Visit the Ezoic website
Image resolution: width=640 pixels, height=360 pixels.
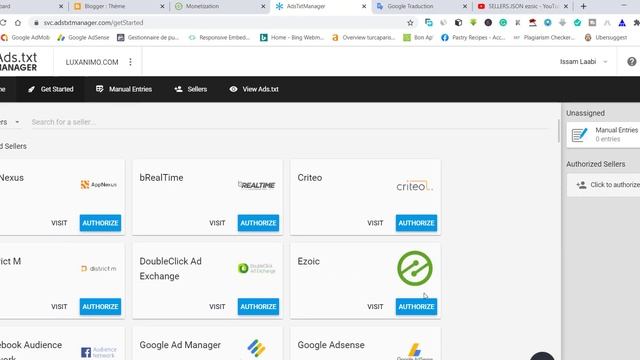tap(375, 307)
